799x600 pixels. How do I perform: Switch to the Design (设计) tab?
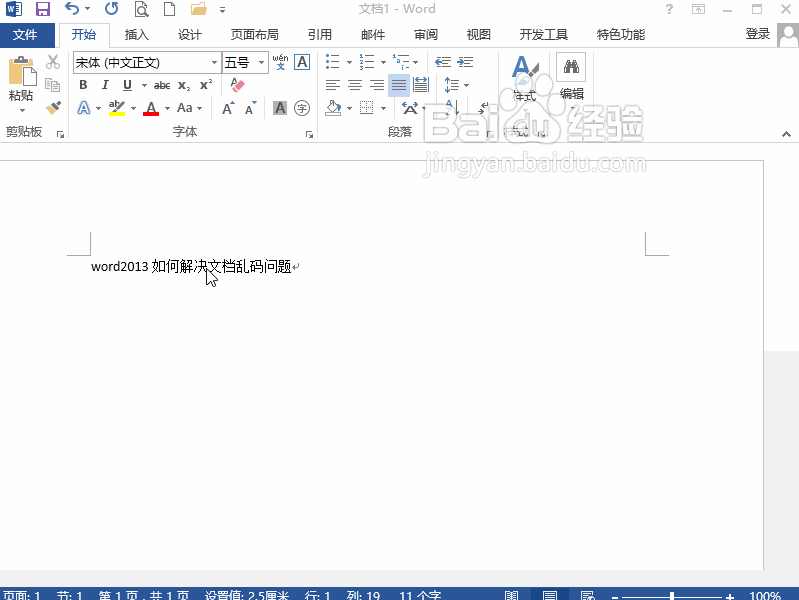(190, 35)
